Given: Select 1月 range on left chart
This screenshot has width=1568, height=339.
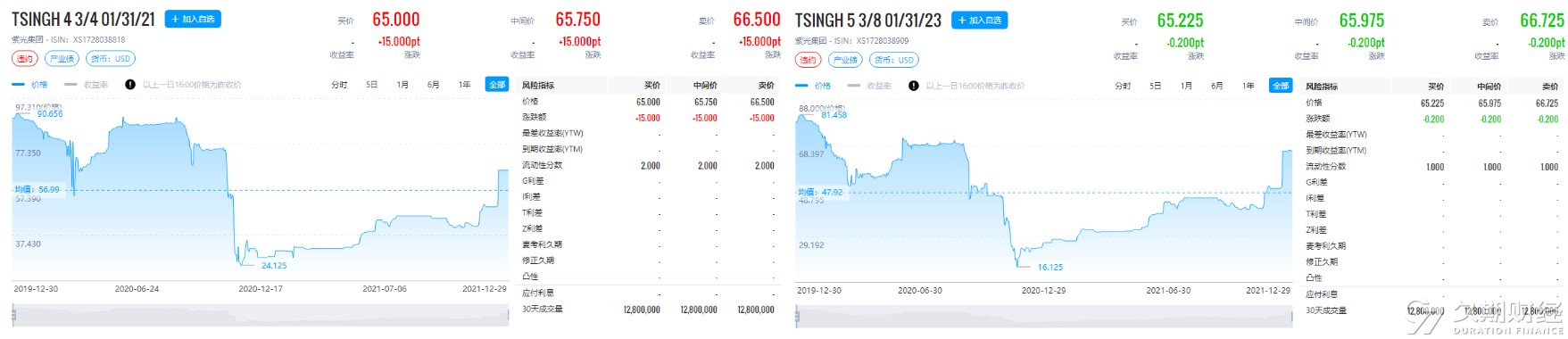Looking at the screenshot, I should click(402, 85).
